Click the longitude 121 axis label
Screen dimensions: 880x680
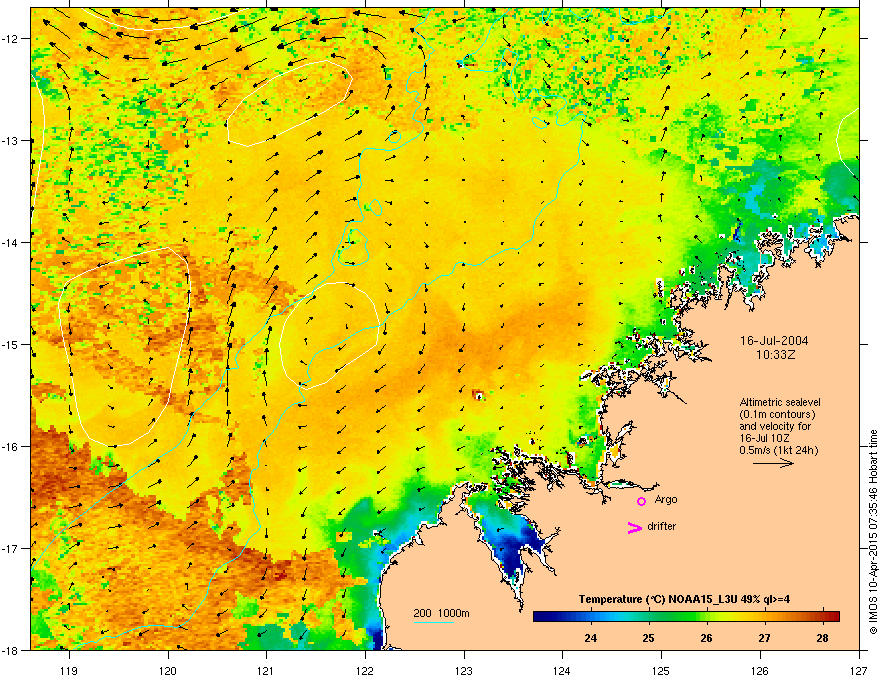click(267, 670)
